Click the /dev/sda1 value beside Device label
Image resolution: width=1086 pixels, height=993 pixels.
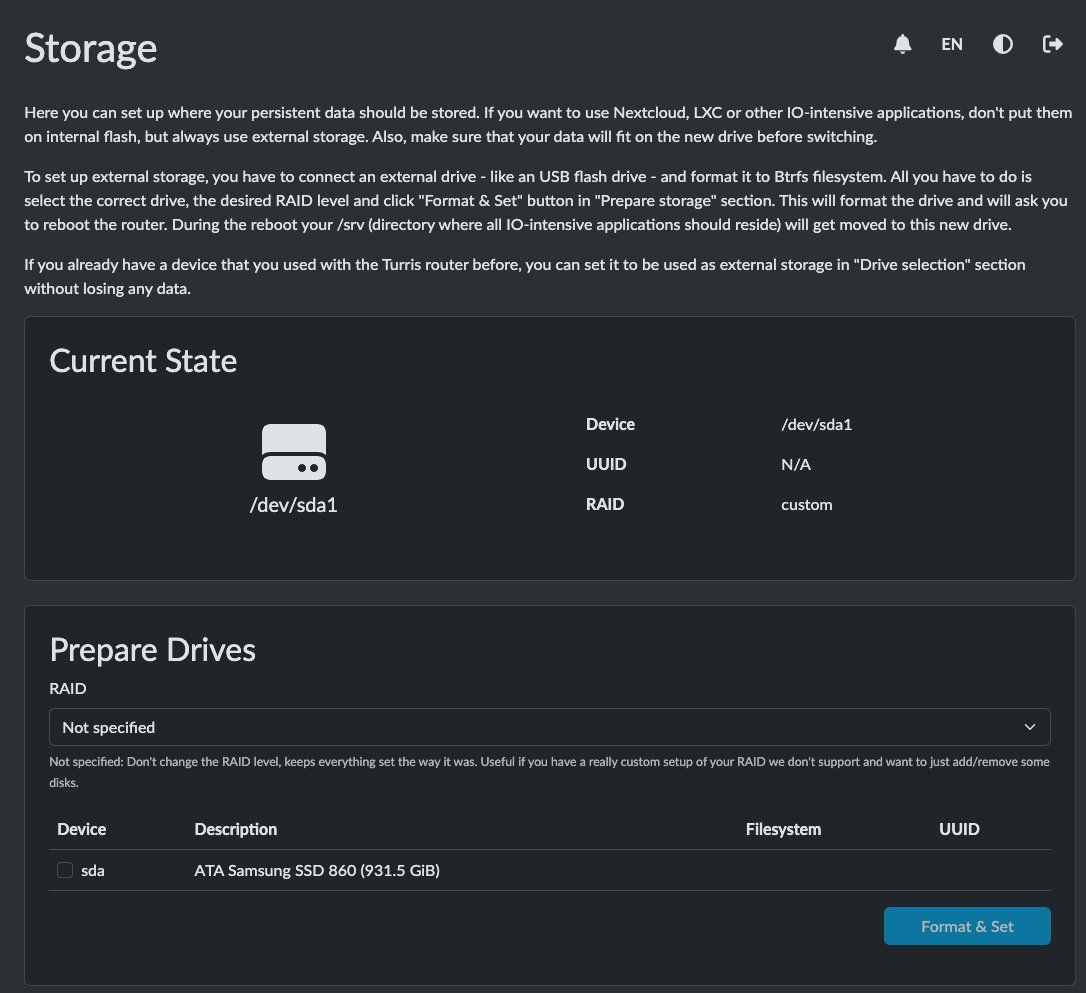(x=817, y=424)
